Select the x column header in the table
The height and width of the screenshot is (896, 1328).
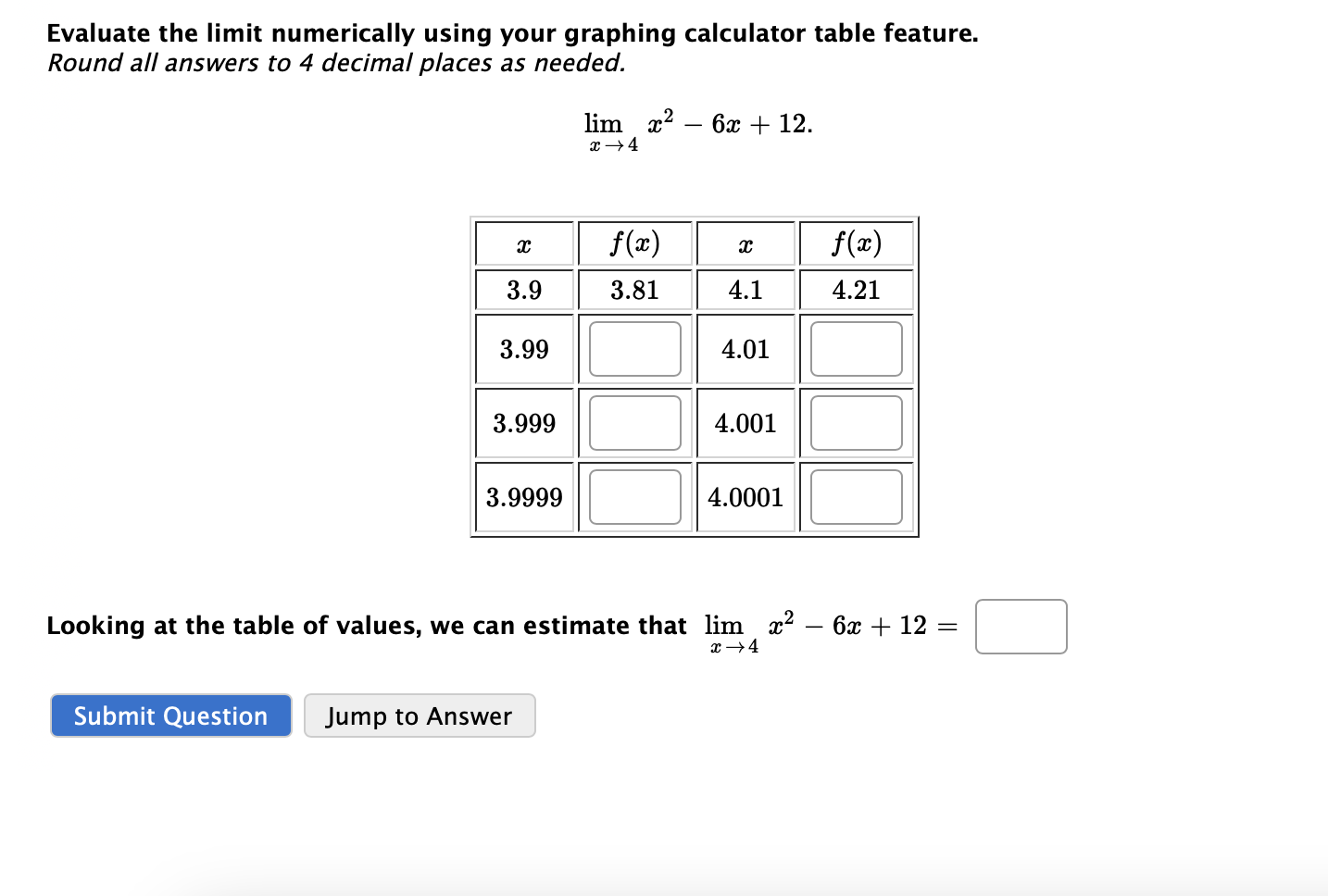pyautogui.click(x=523, y=243)
